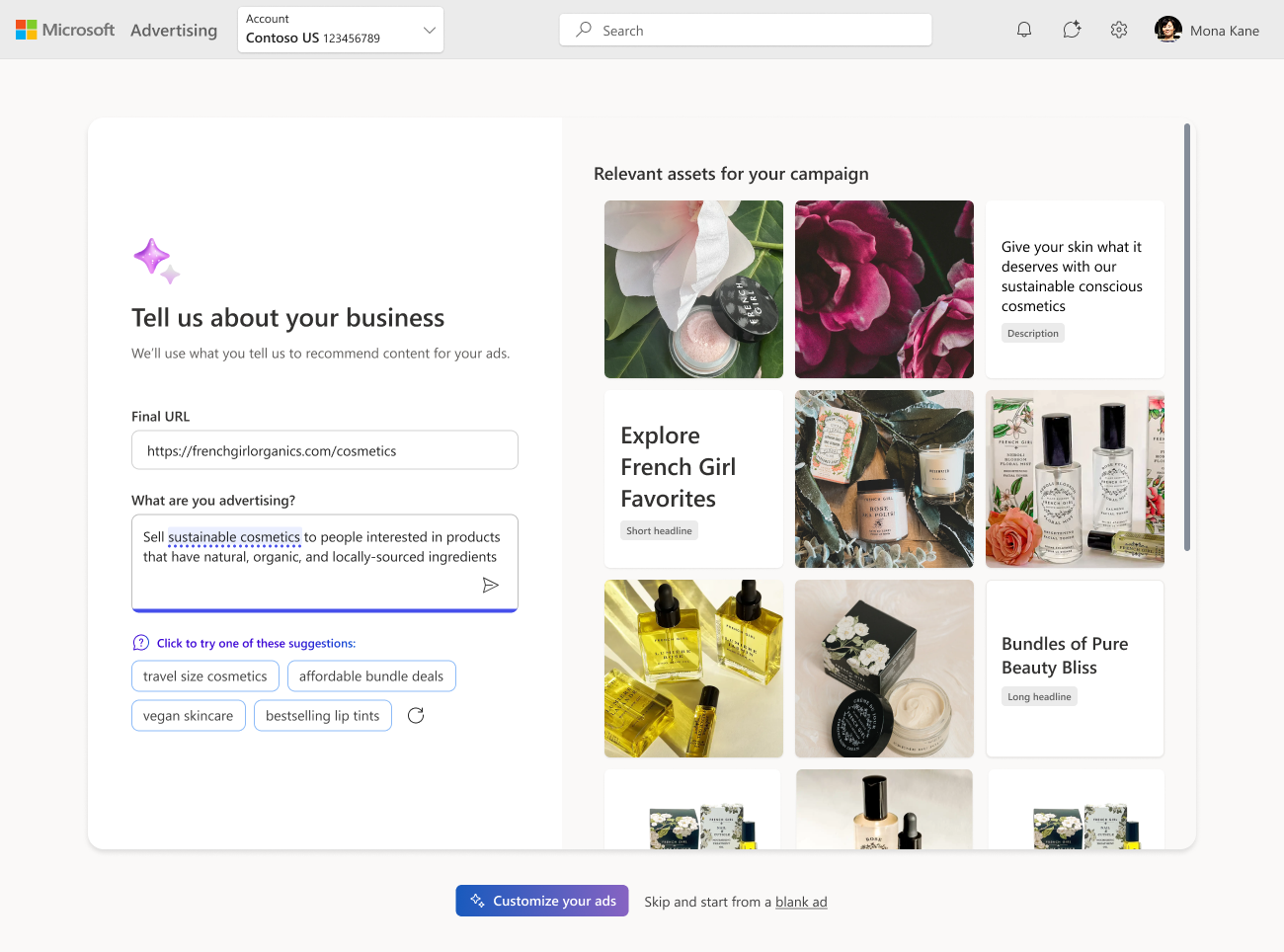
Task: Click the Description tag label
Action: tap(1033, 334)
